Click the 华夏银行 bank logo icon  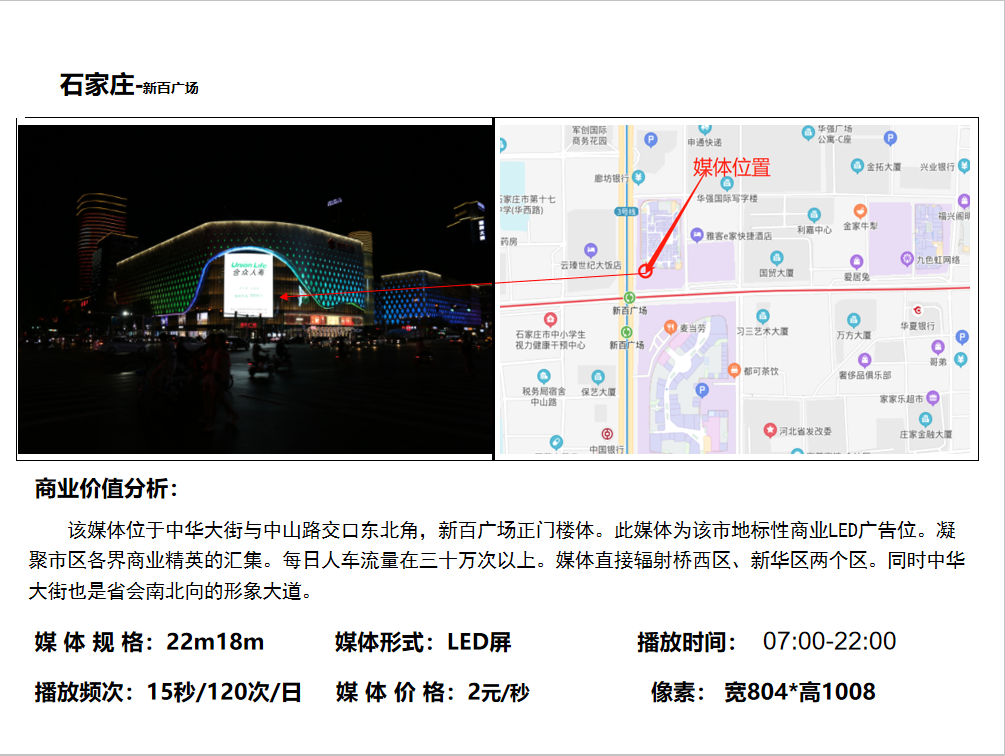click(x=918, y=311)
